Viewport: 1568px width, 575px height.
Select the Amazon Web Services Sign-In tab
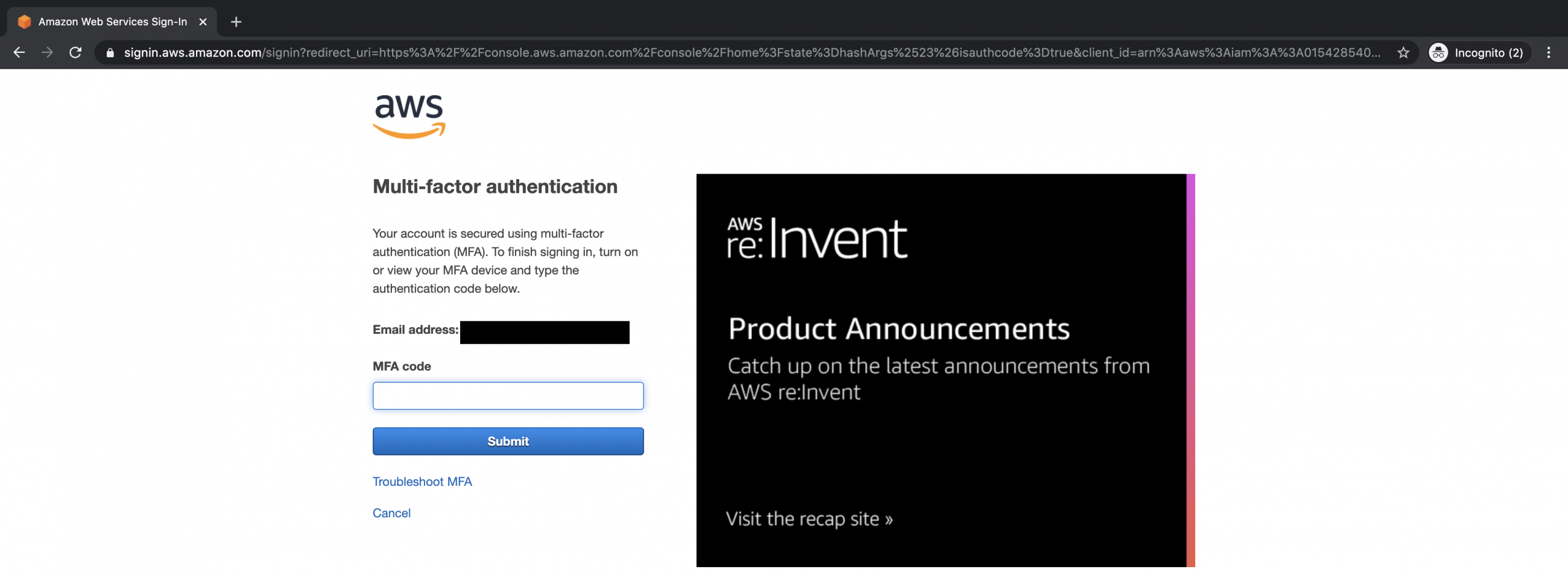click(x=113, y=21)
